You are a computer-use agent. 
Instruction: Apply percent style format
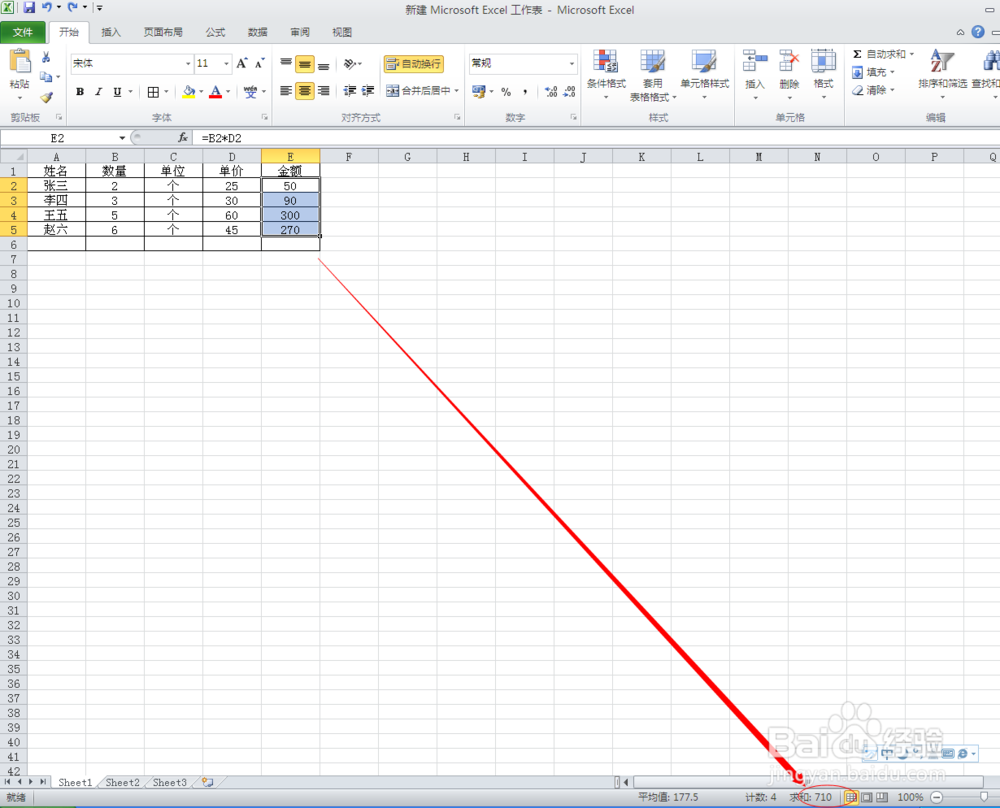pos(506,92)
